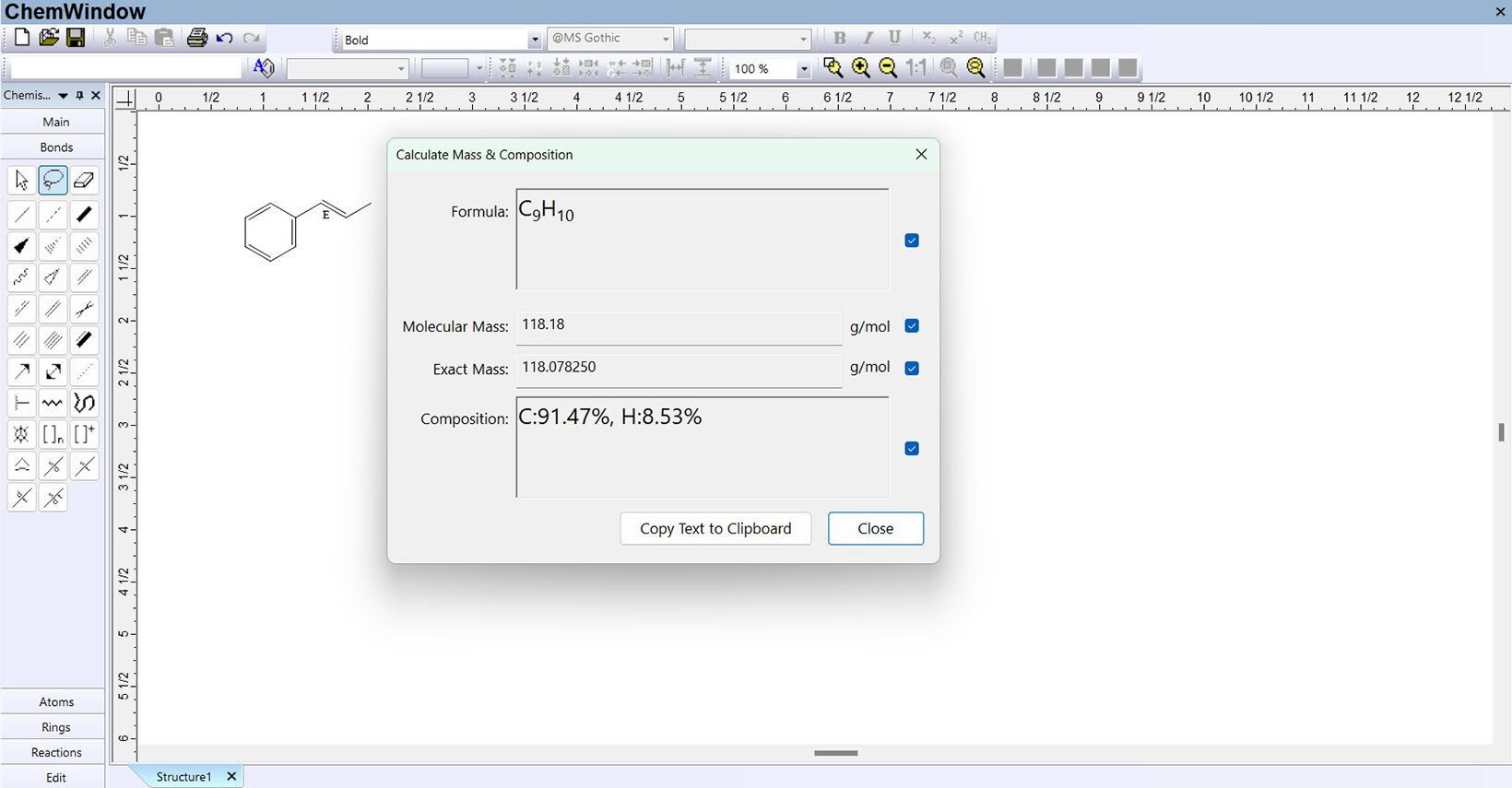
Task: Open the Rings panel section
Action: 55,727
